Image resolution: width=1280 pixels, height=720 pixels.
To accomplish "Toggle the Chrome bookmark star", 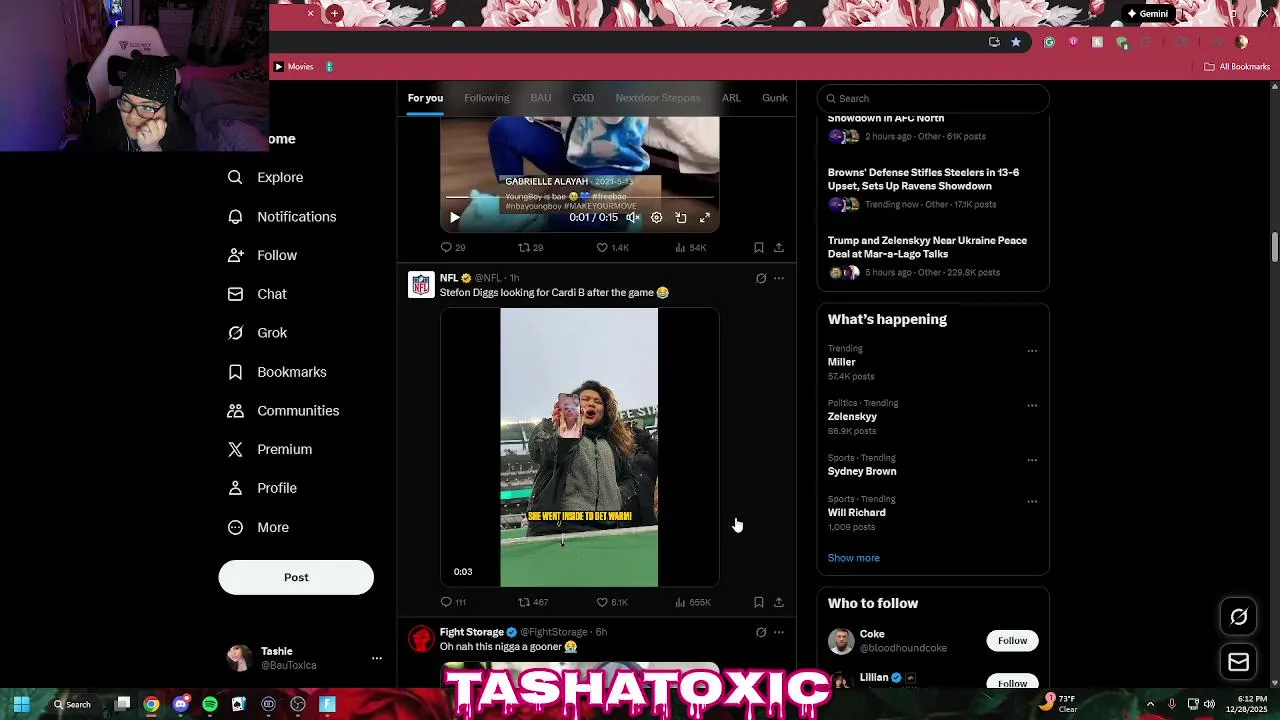I will point(1016,42).
